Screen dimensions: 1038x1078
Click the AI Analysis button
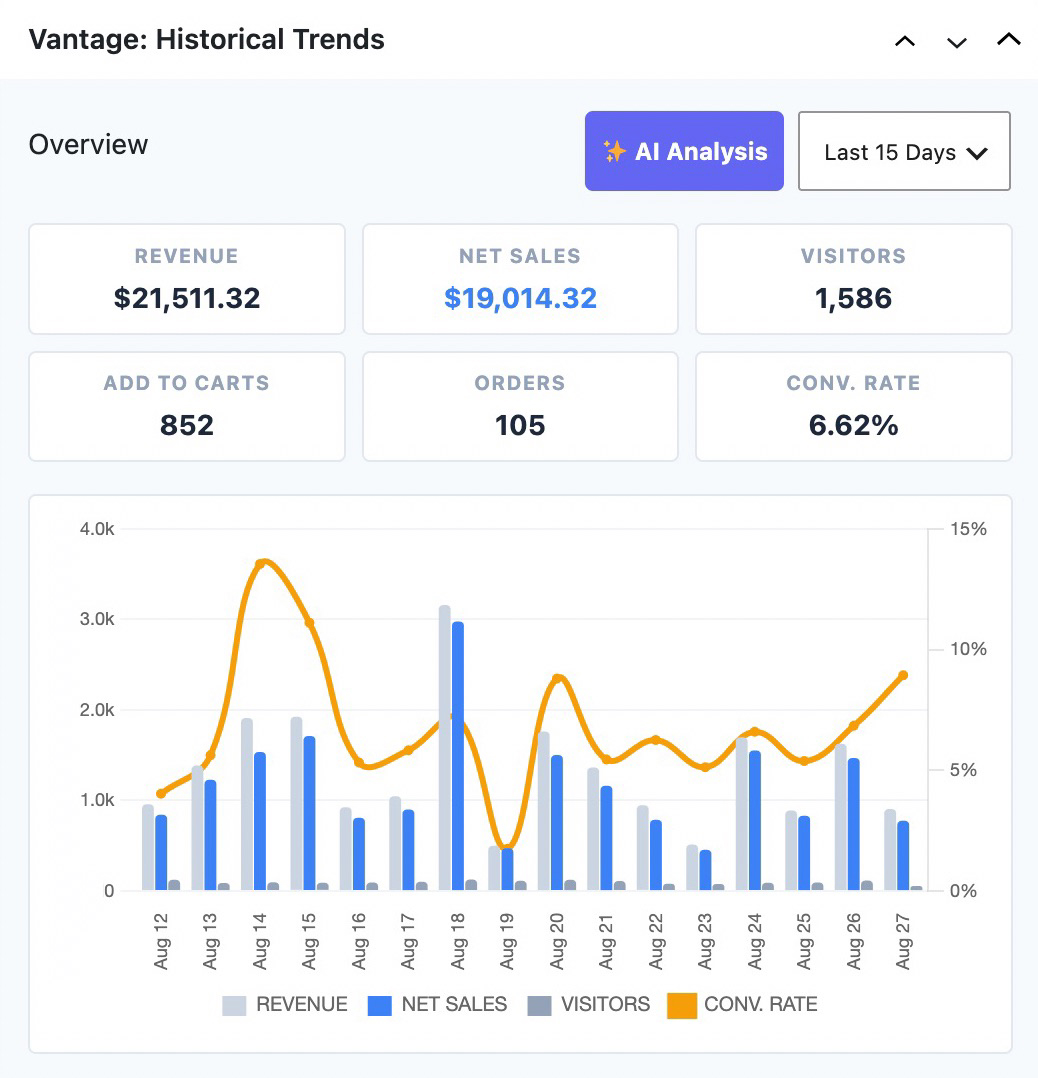684,151
